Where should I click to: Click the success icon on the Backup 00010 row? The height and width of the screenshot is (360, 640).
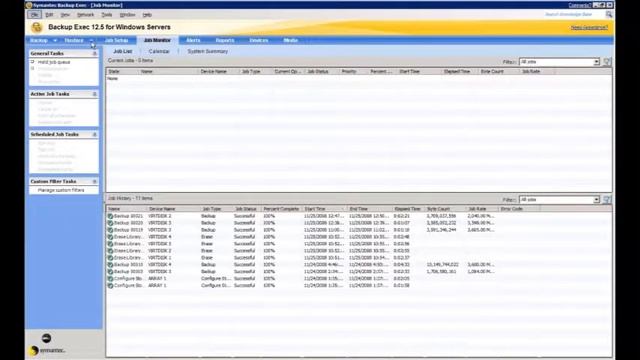click(x=110, y=265)
